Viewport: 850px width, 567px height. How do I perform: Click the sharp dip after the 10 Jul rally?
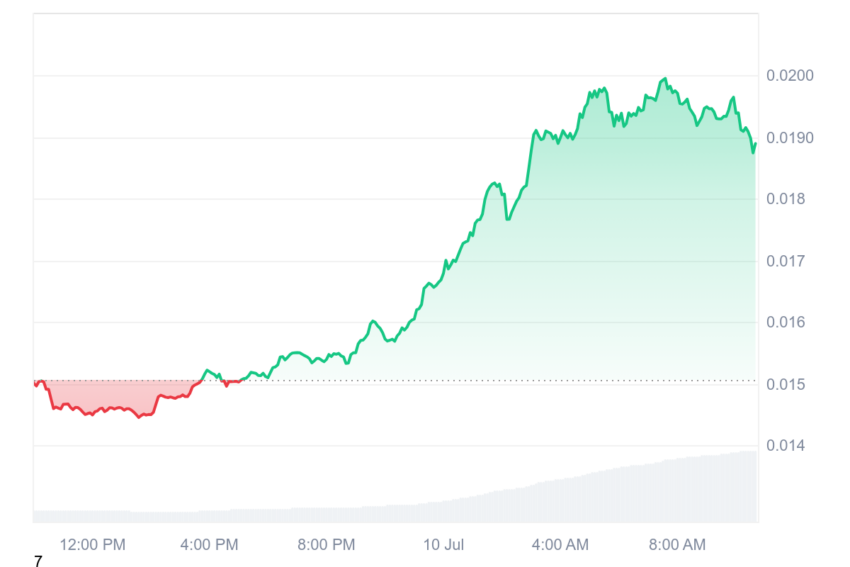click(508, 218)
